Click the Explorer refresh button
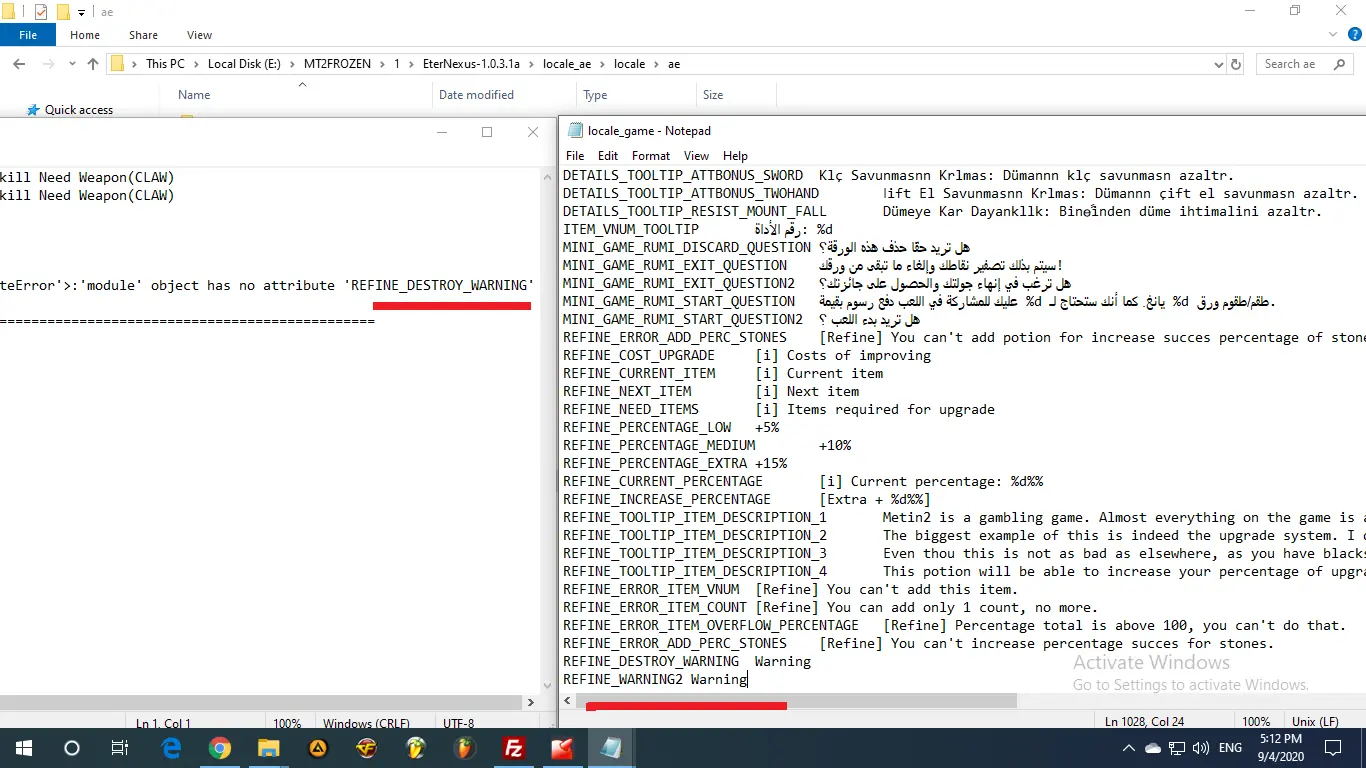This screenshot has height=768, width=1366. click(x=1236, y=64)
